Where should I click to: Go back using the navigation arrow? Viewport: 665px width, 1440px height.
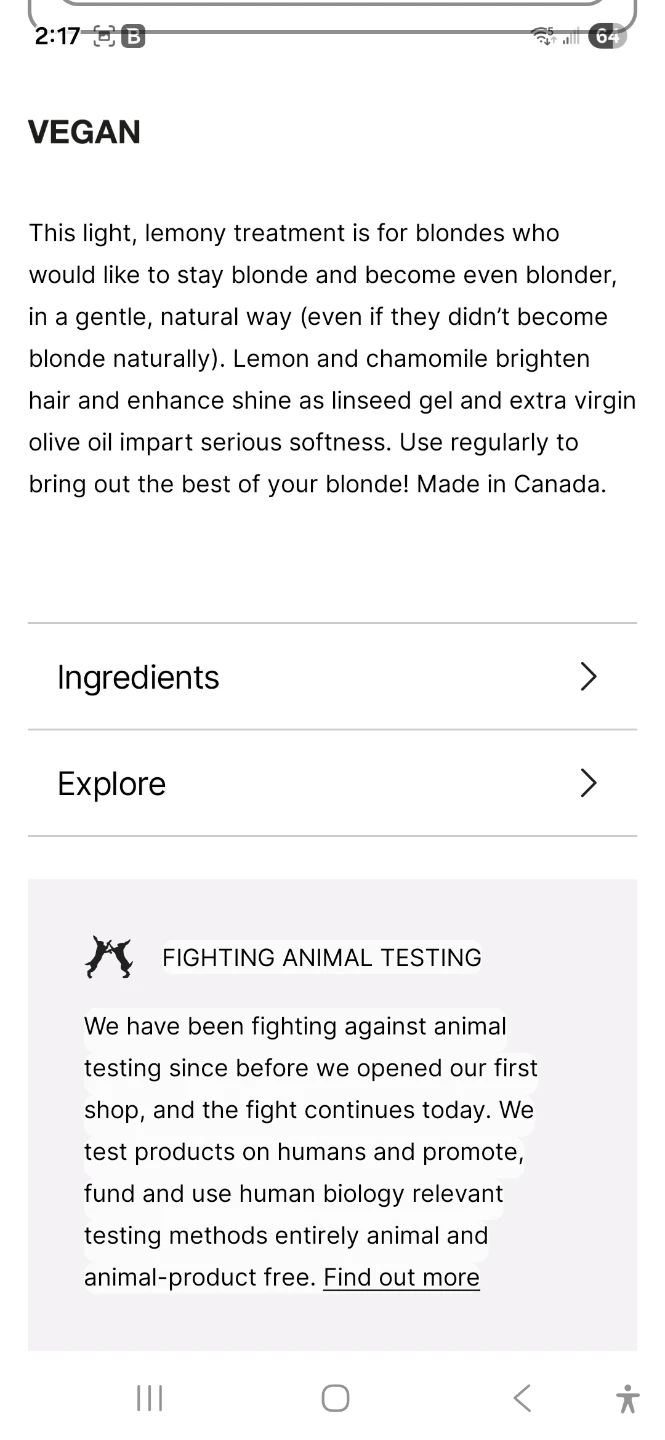pyautogui.click(x=521, y=1397)
